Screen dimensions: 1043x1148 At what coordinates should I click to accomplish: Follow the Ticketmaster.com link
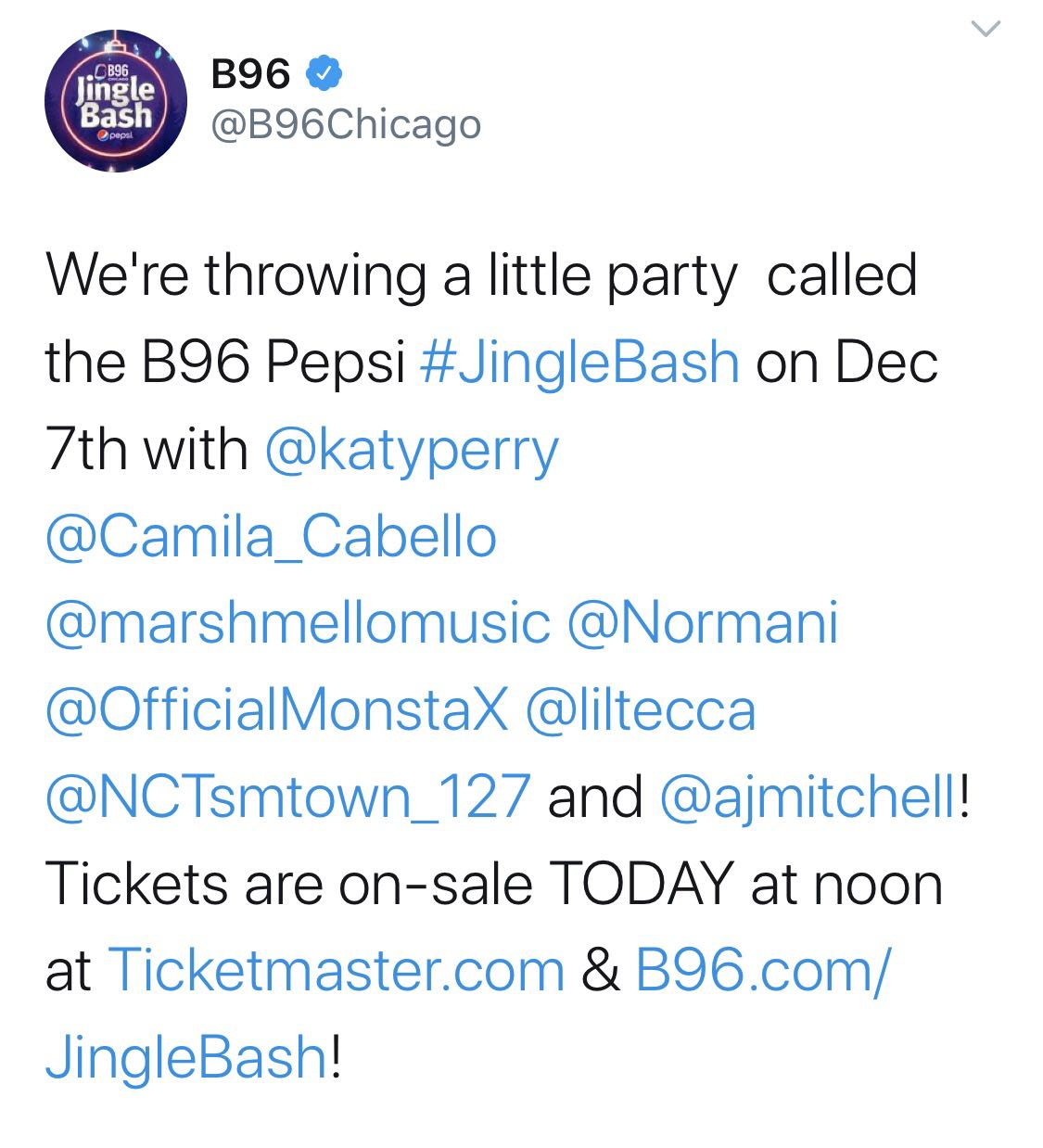337,971
